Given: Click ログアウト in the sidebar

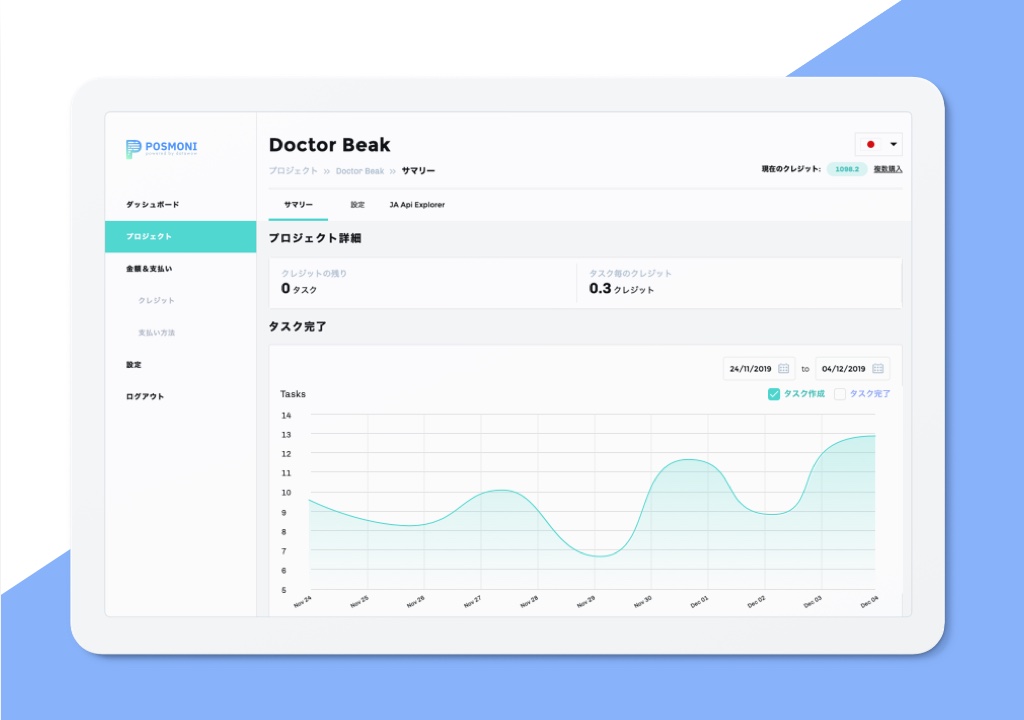Looking at the screenshot, I should (x=145, y=397).
